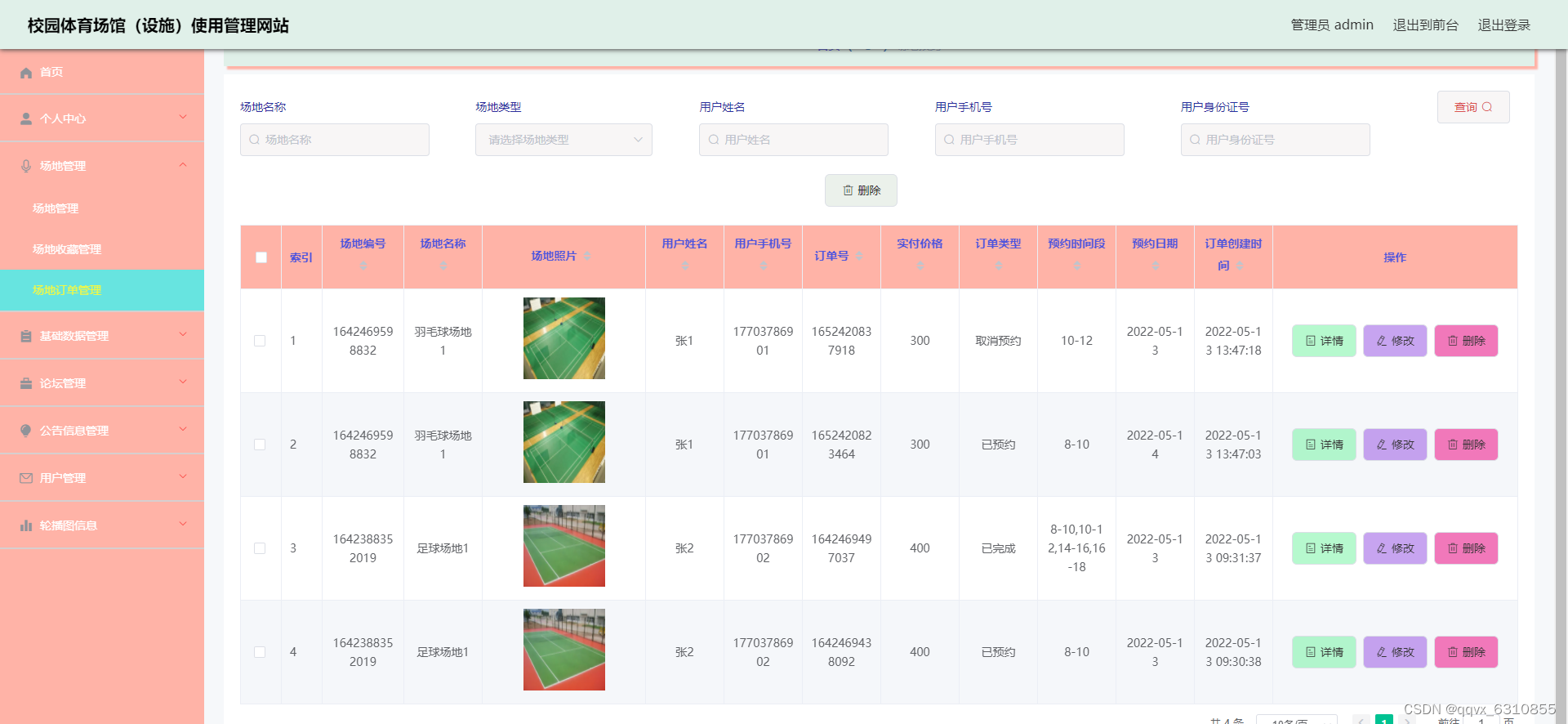Screen dimensions: 1568x724
Task: Focus the 场地名称 input field
Action: point(335,140)
